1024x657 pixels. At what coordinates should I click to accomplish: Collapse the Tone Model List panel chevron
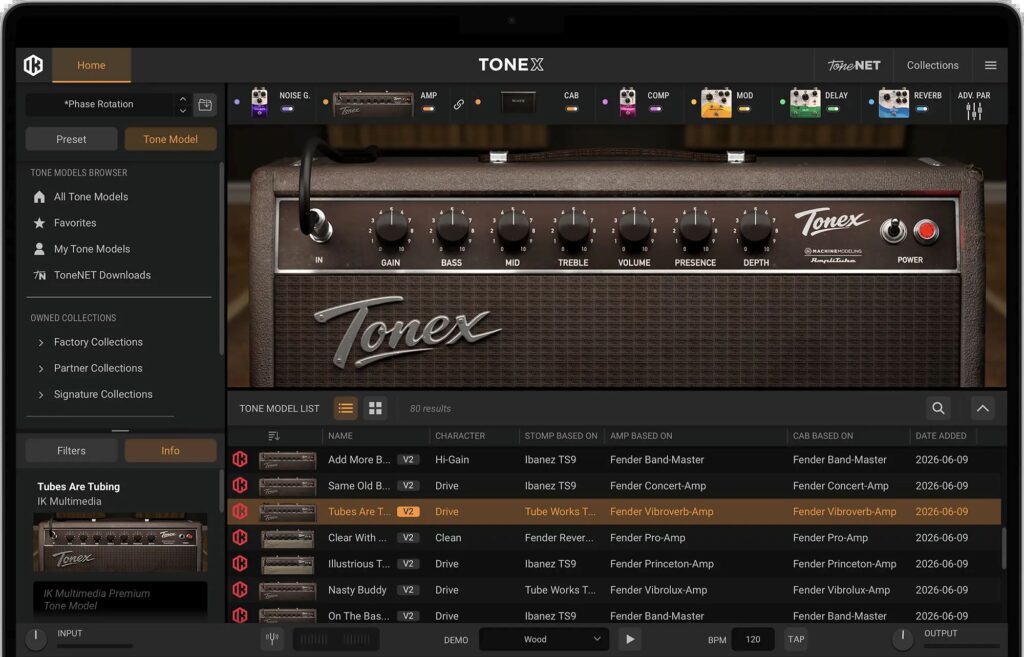coord(982,408)
